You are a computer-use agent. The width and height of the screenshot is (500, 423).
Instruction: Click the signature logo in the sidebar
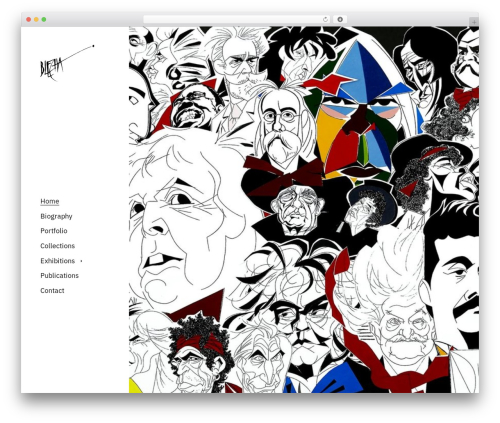67,63
